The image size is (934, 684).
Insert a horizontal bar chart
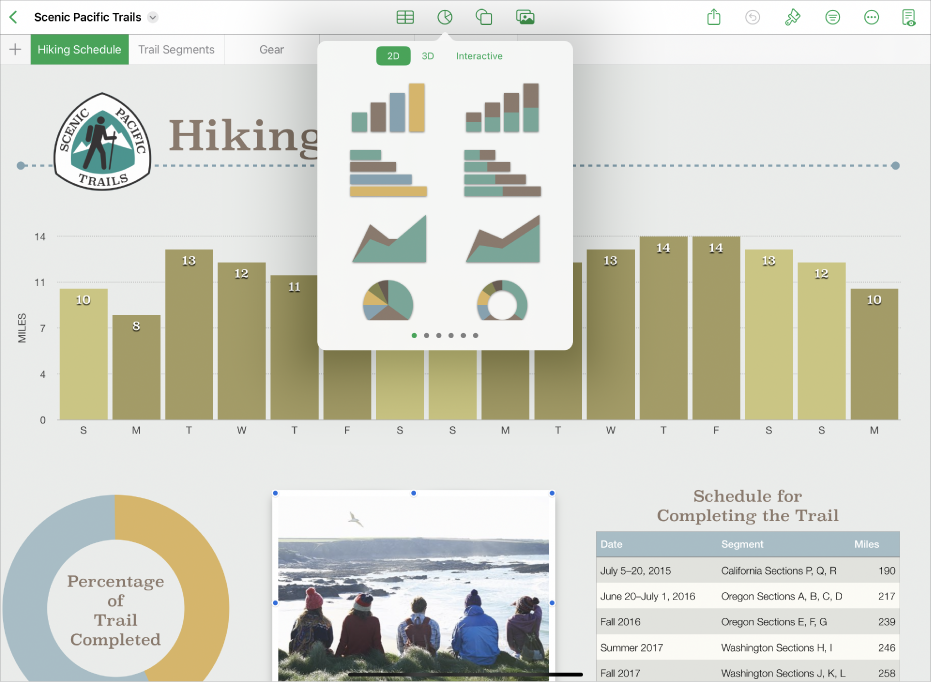click(x=388, y=173)
